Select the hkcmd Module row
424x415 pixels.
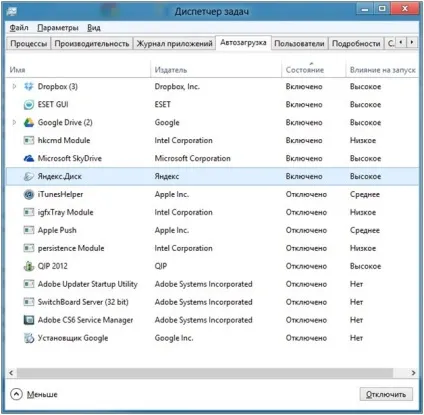tap(212, 140)
